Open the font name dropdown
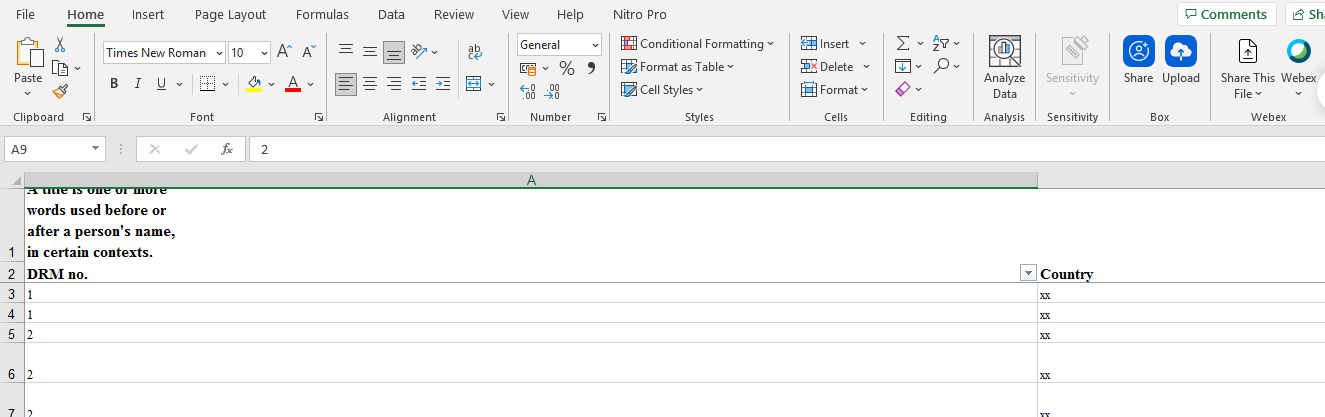The image size is (1325, 417). coord(216,53)
